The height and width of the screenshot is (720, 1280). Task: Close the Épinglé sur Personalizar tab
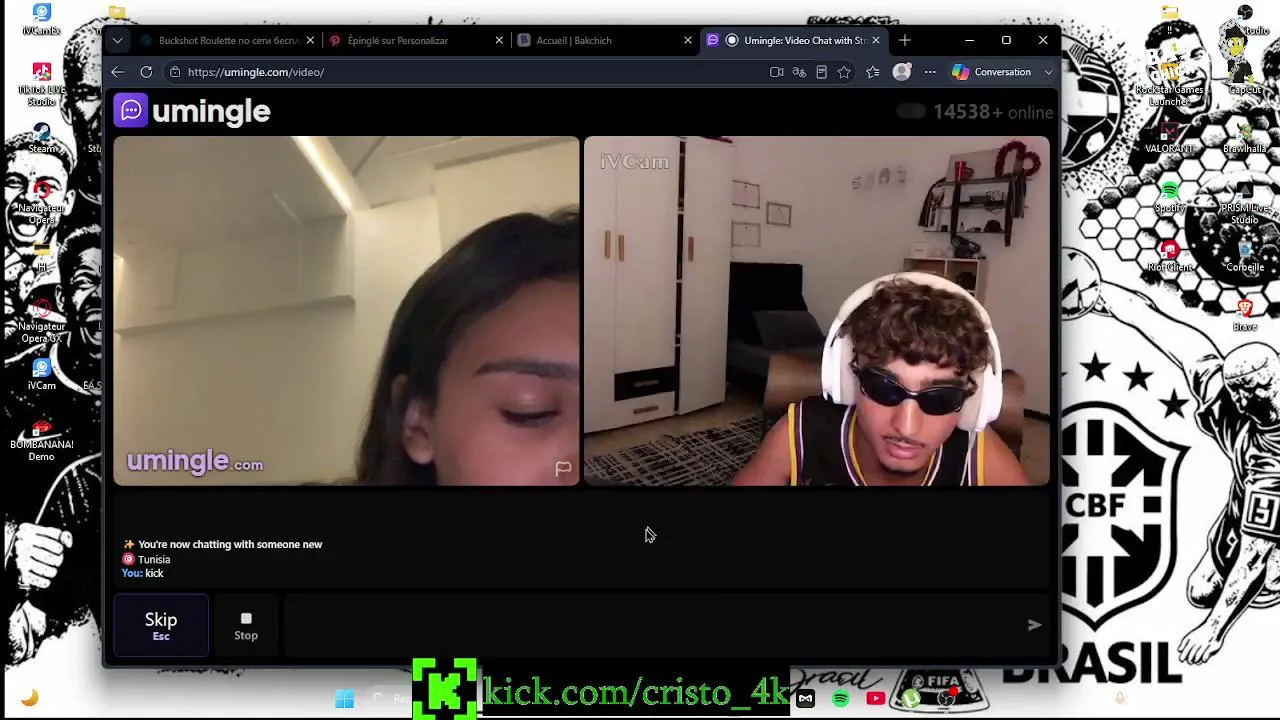tap(499, 41)
